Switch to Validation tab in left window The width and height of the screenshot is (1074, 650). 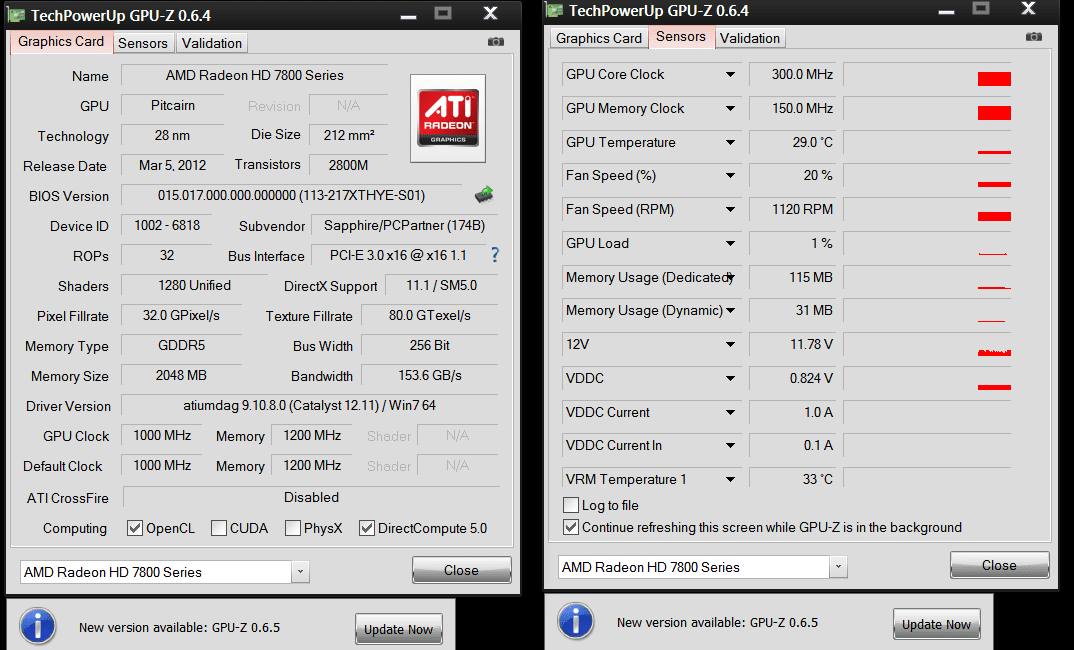212,43
